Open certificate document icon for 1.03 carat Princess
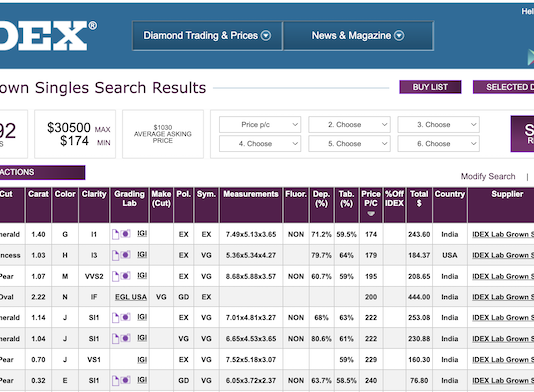 click(115, 255)
